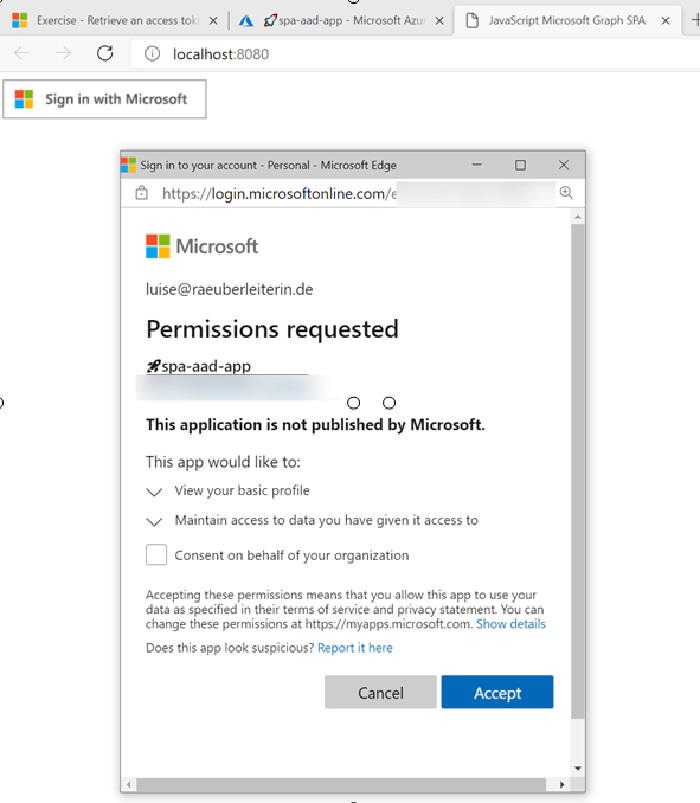Click the site info icon beside localhost
Image resolution: width=700 pixels, height=803 pixels.
click(x=153, y=54)
